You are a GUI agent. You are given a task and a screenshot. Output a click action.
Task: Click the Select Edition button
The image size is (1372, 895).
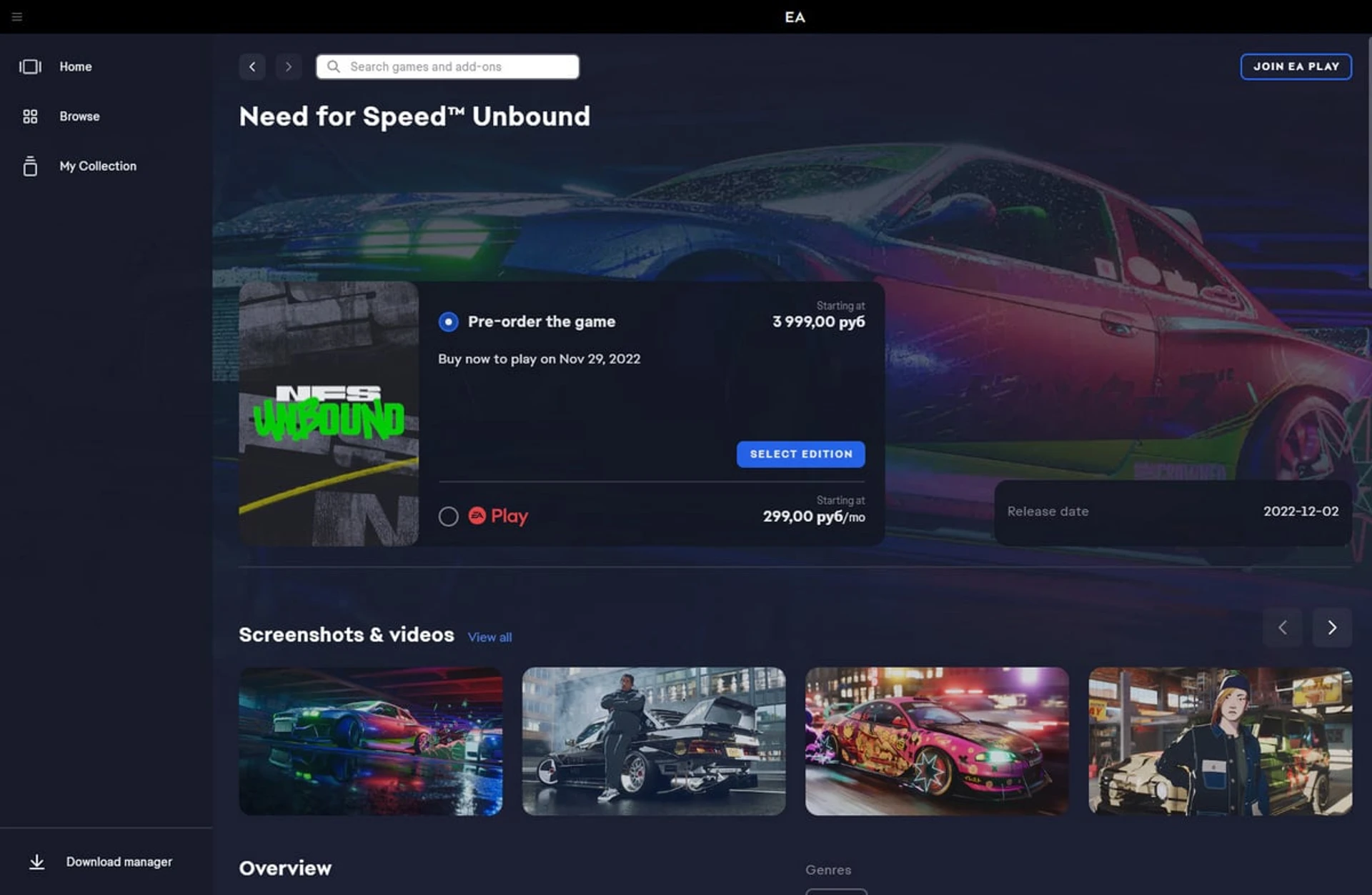point(800,454)
